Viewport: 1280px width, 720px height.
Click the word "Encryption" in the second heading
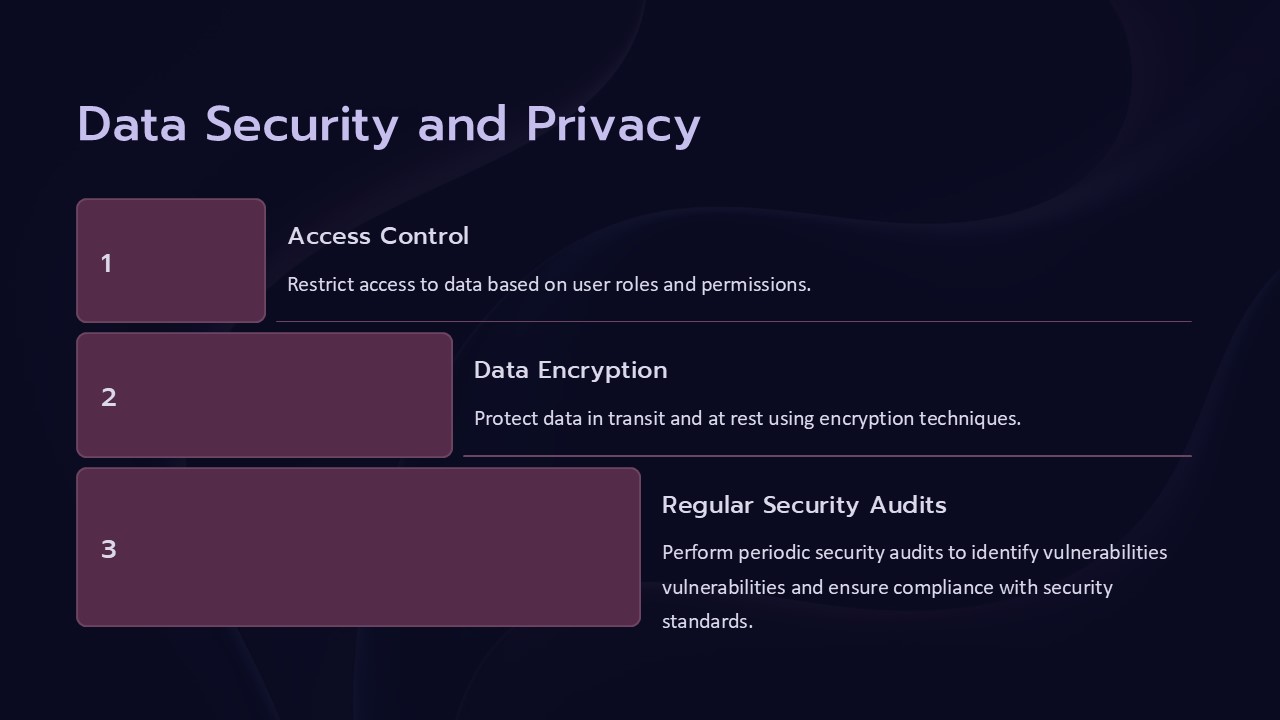point(603,370)
